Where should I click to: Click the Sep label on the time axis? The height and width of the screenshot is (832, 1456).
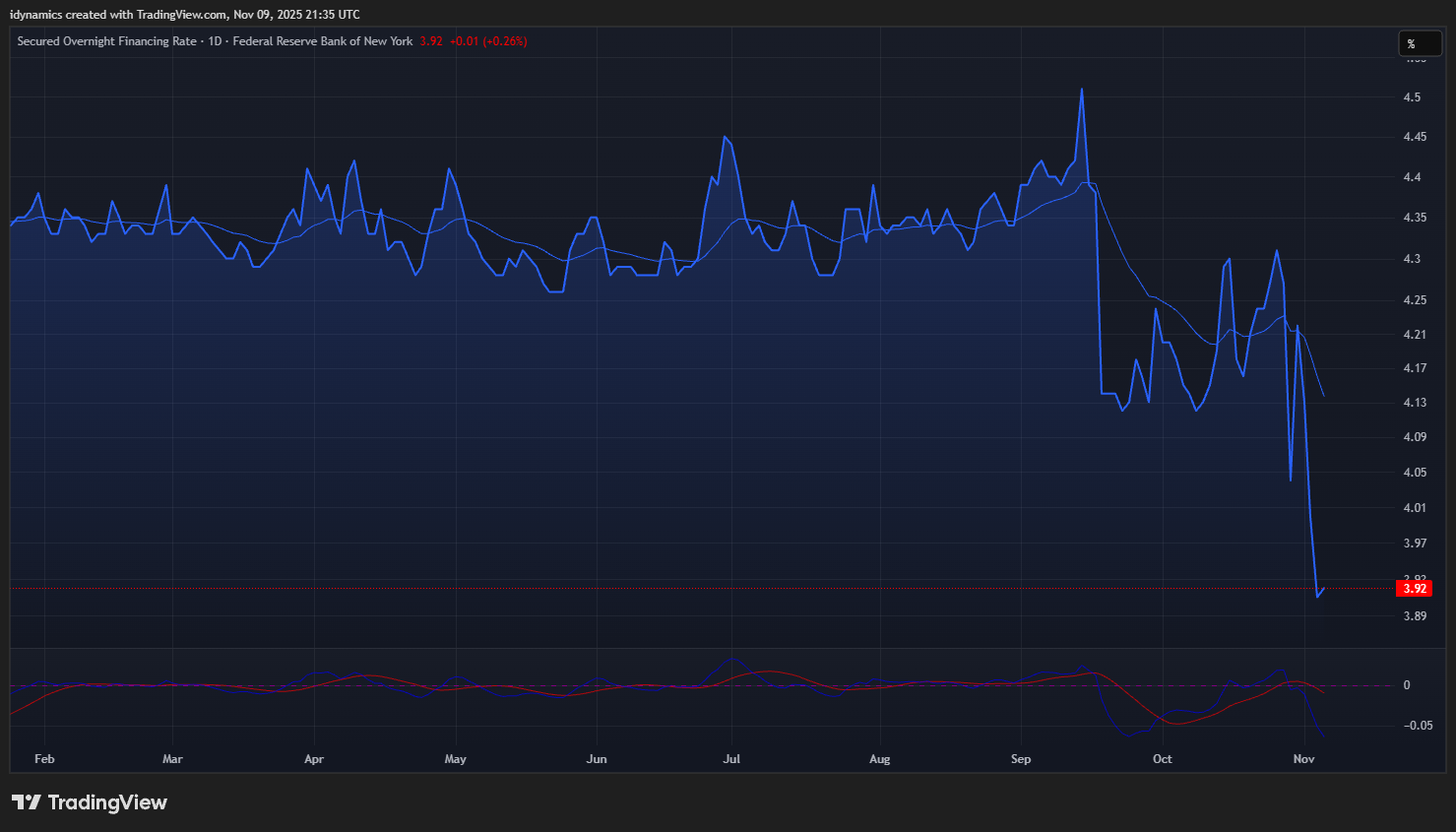[1021, 759]
